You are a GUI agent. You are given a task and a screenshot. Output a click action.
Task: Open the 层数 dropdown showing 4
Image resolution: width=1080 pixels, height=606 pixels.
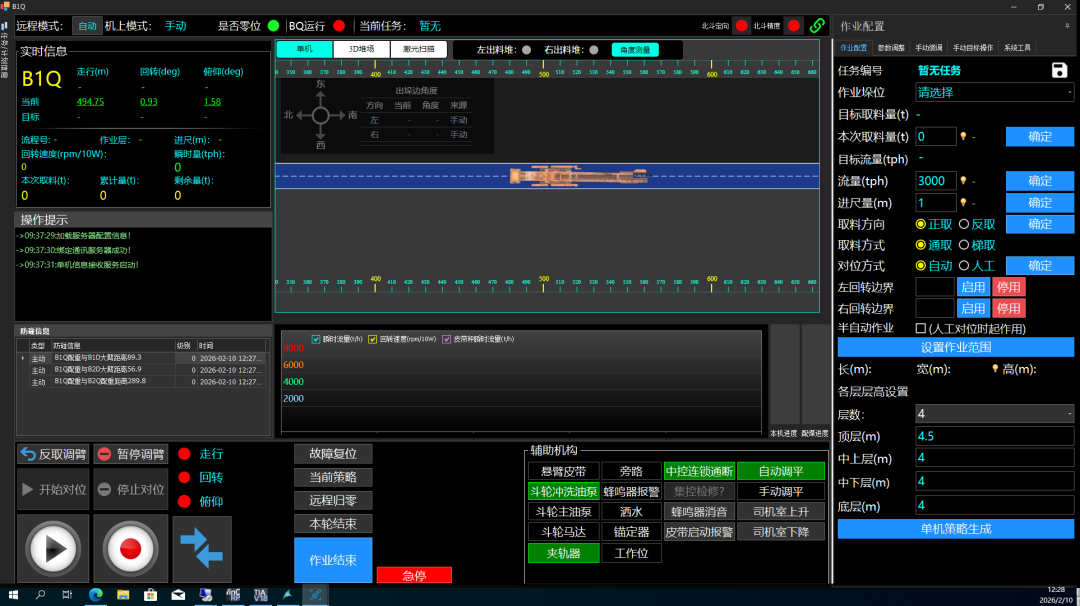(994, 413)
